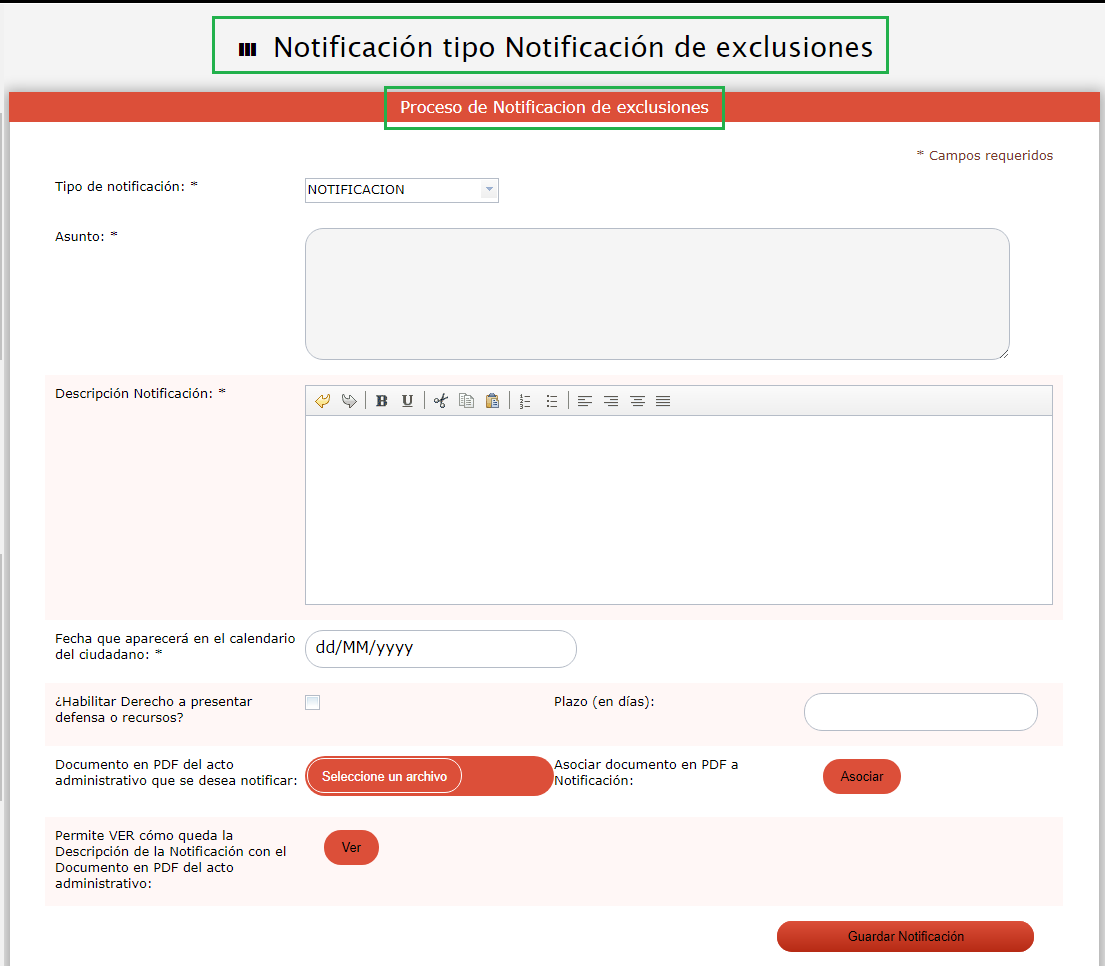Image resolution: width=1105 pixels, height=966 pixels.
Task: Align the description text to the left
Action: click(x=585, y=401)
